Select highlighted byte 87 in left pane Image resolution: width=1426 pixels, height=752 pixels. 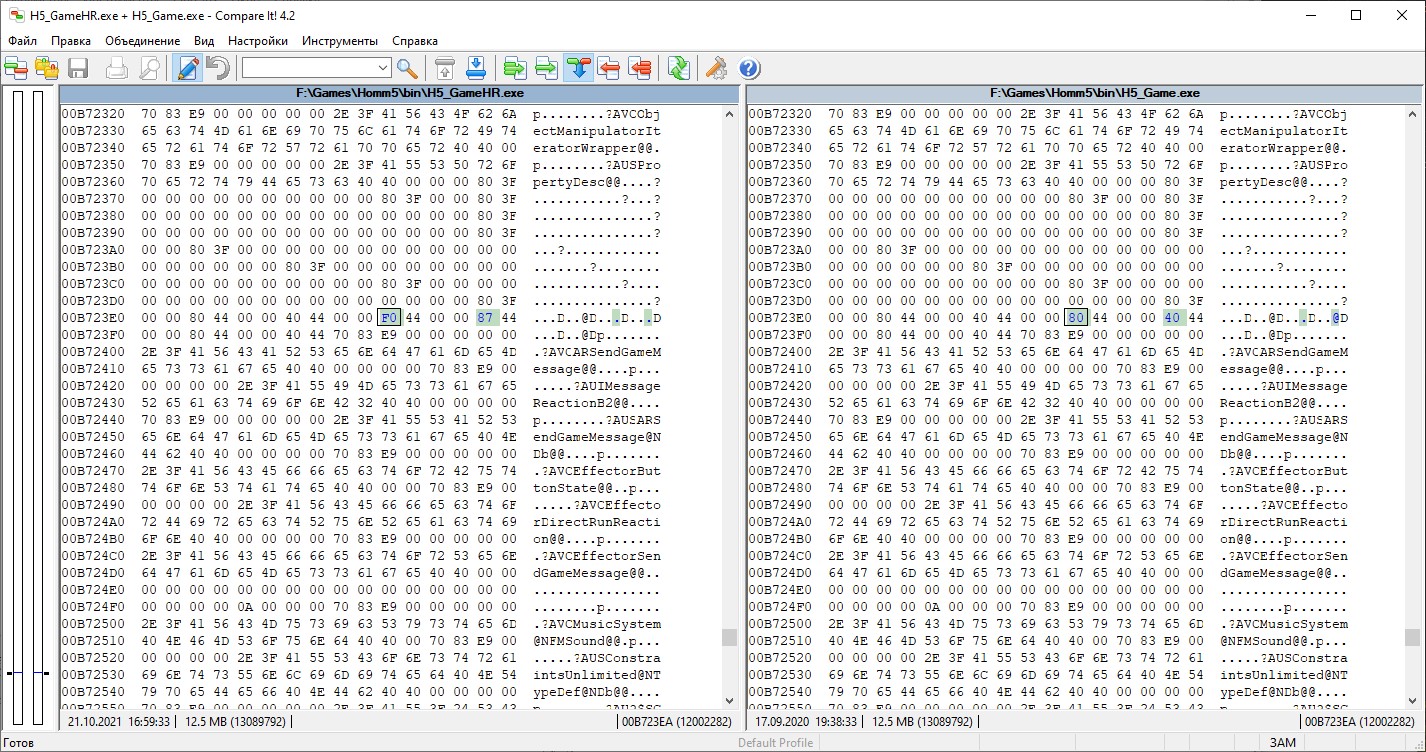pyautogui.click(x=486, y=317)
